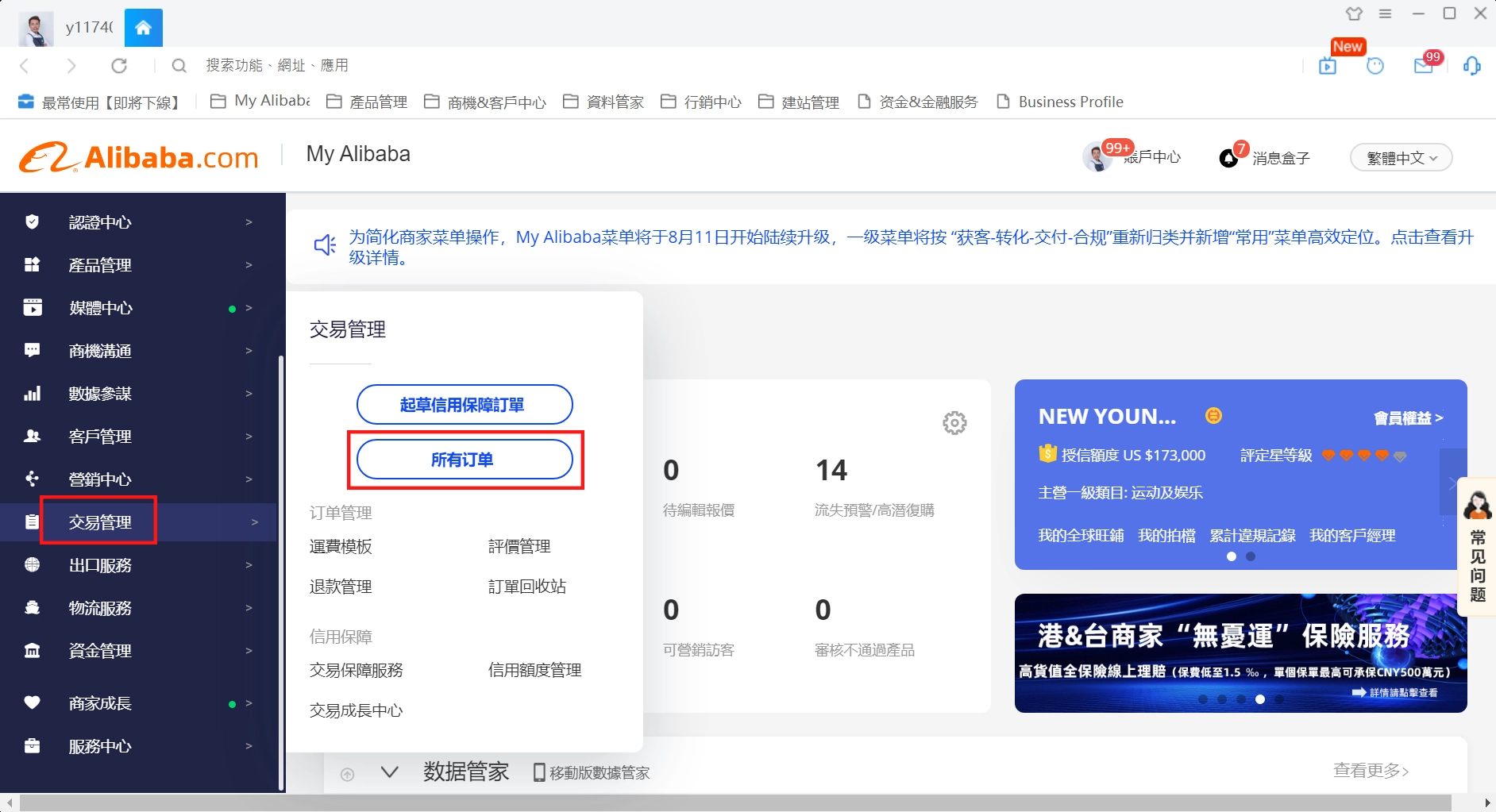Click the Alibaba.com logo
Screen dimensions: 1496x812
[x=140, y=157]
